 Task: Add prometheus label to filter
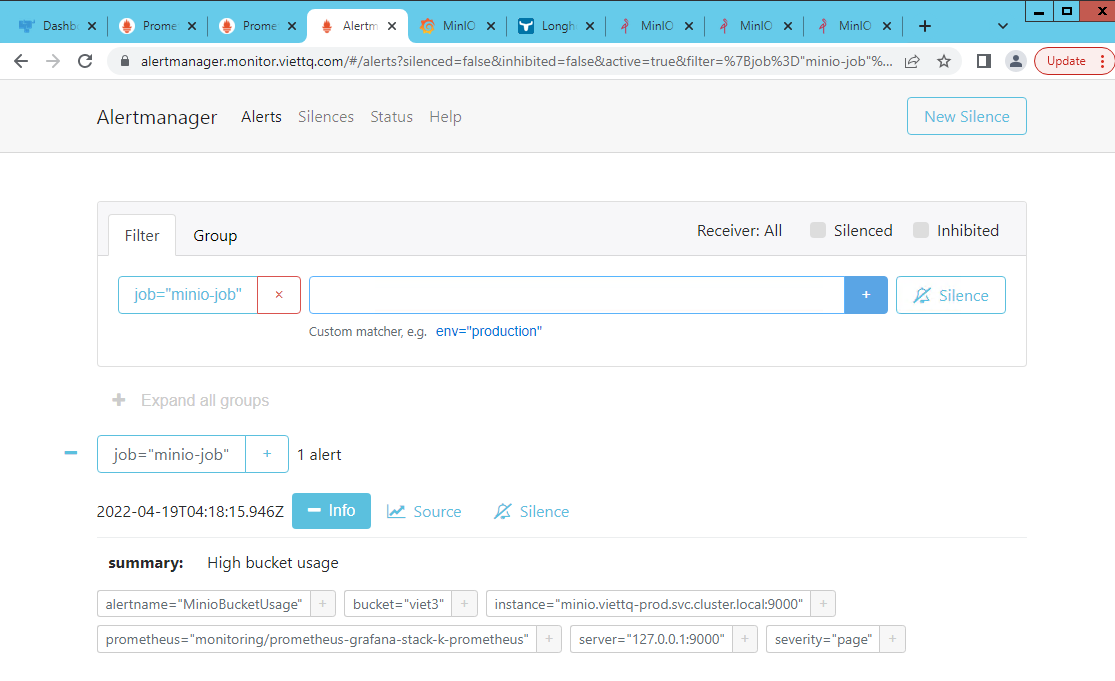point(549,639)
